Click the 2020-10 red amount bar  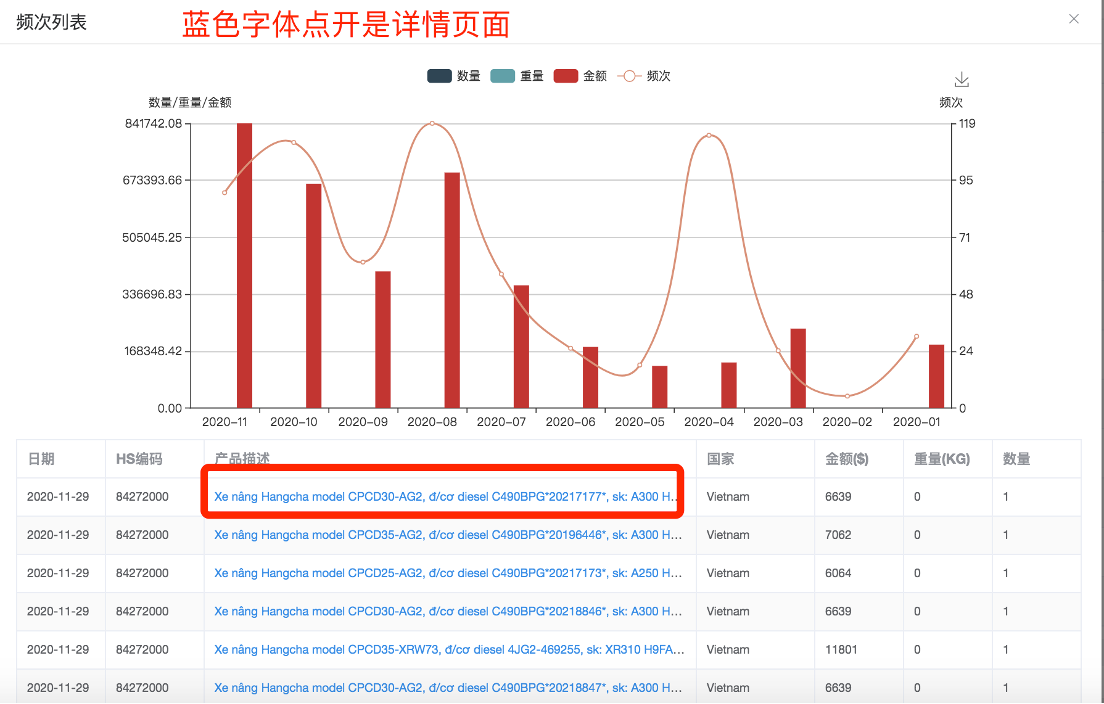[313, 296]
